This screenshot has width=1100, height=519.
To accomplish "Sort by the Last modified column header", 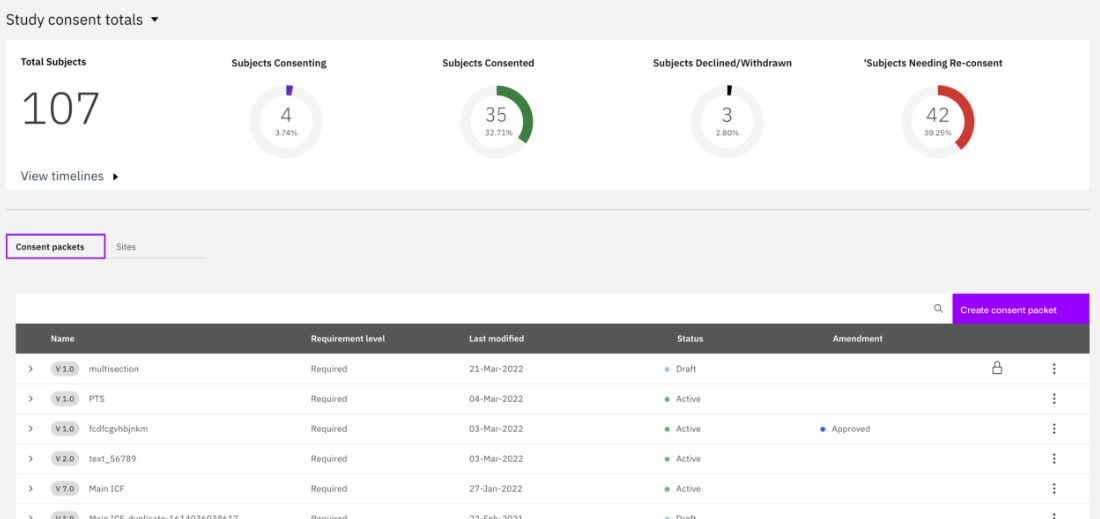I will tap(496, 339).
